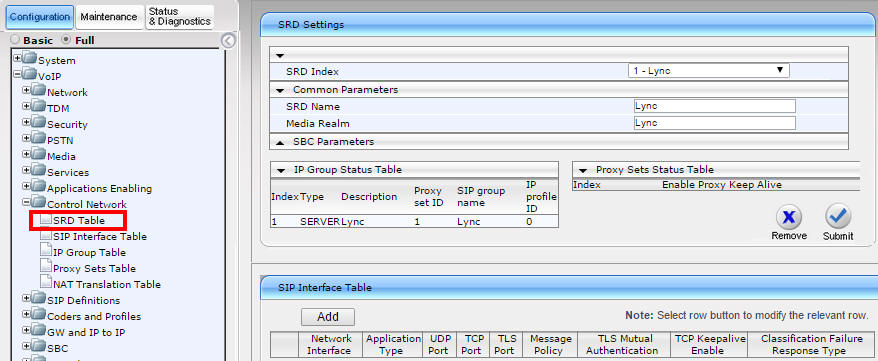This screenshot has width=878, height=361.
Task: Click the Add button
Action: pos(328,317)
